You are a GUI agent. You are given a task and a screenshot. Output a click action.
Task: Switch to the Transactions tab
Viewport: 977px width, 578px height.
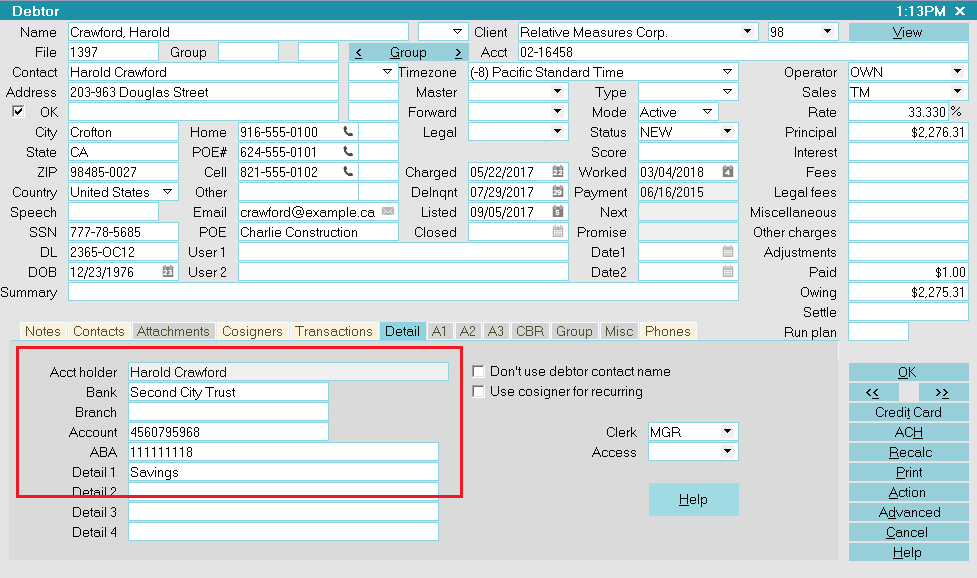point(334,331)
